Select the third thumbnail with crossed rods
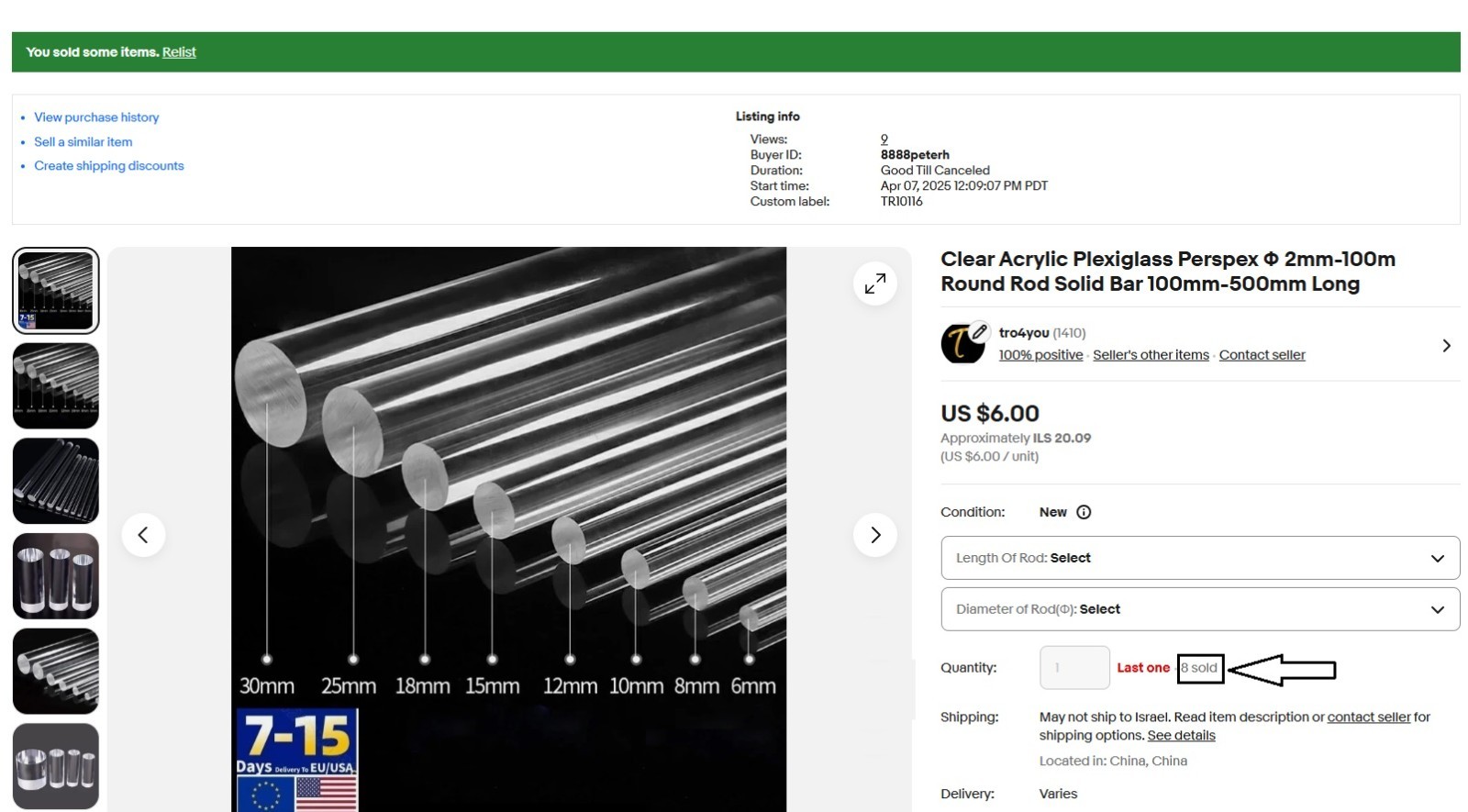This screenshot has width=1468, height=812. coord(55,481)
